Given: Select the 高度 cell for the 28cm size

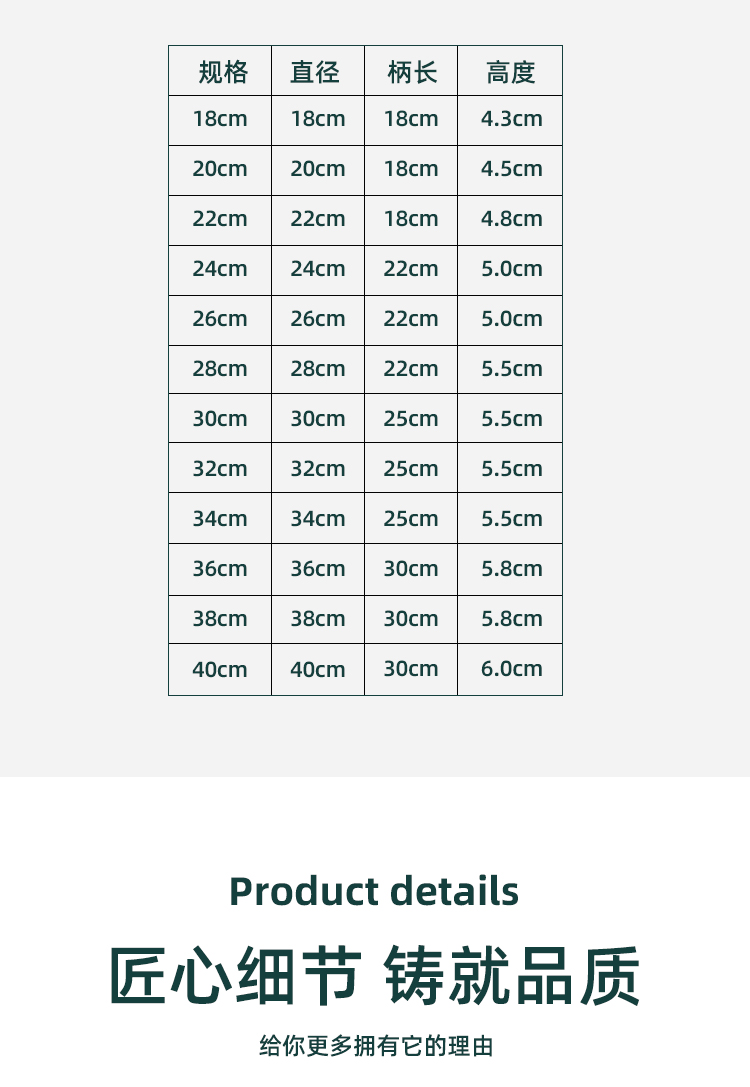Looking at the screenshot, I should coord(511,369).
